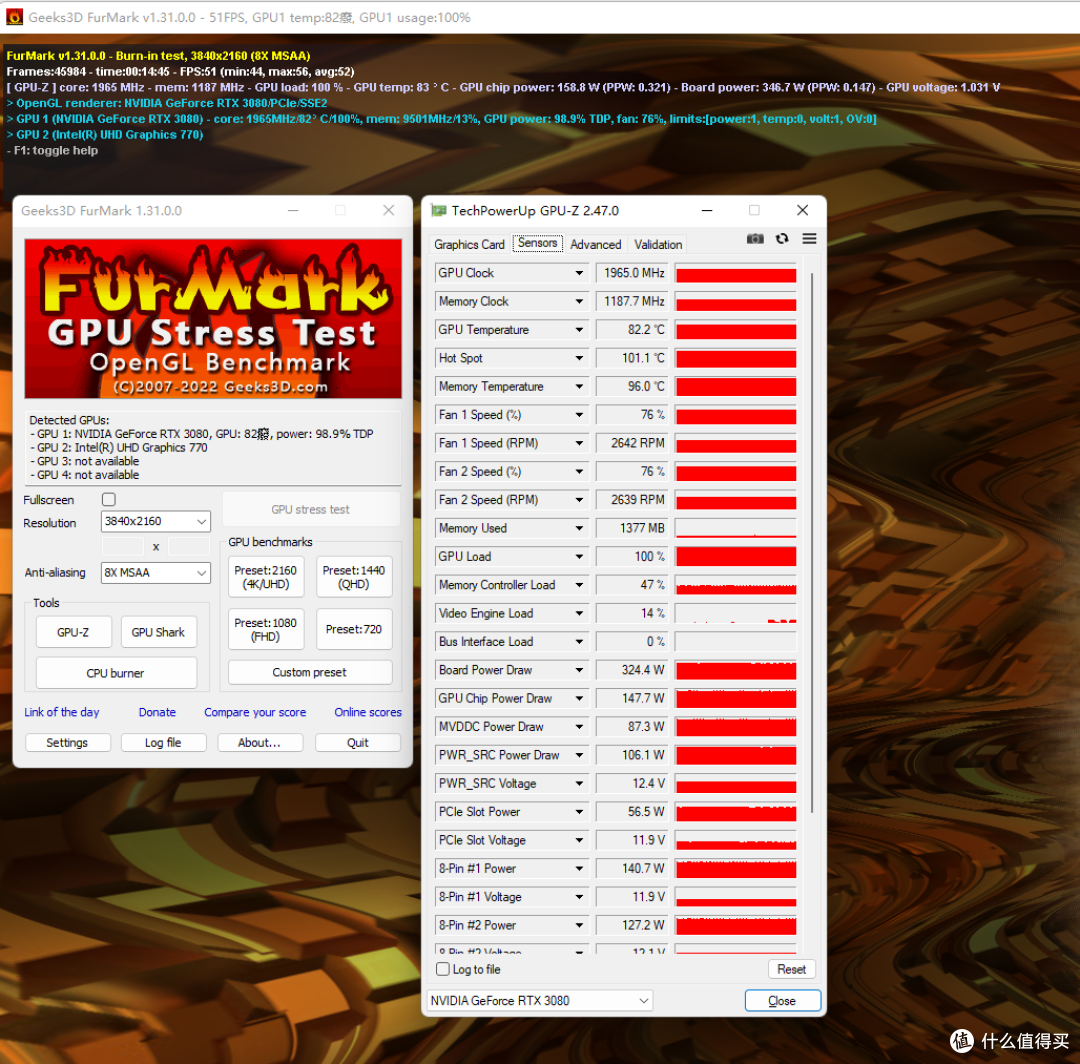Click the 8-Pin #1 Power value 140.7 W
The image size is (1080, 1064).
click(631, 868)
